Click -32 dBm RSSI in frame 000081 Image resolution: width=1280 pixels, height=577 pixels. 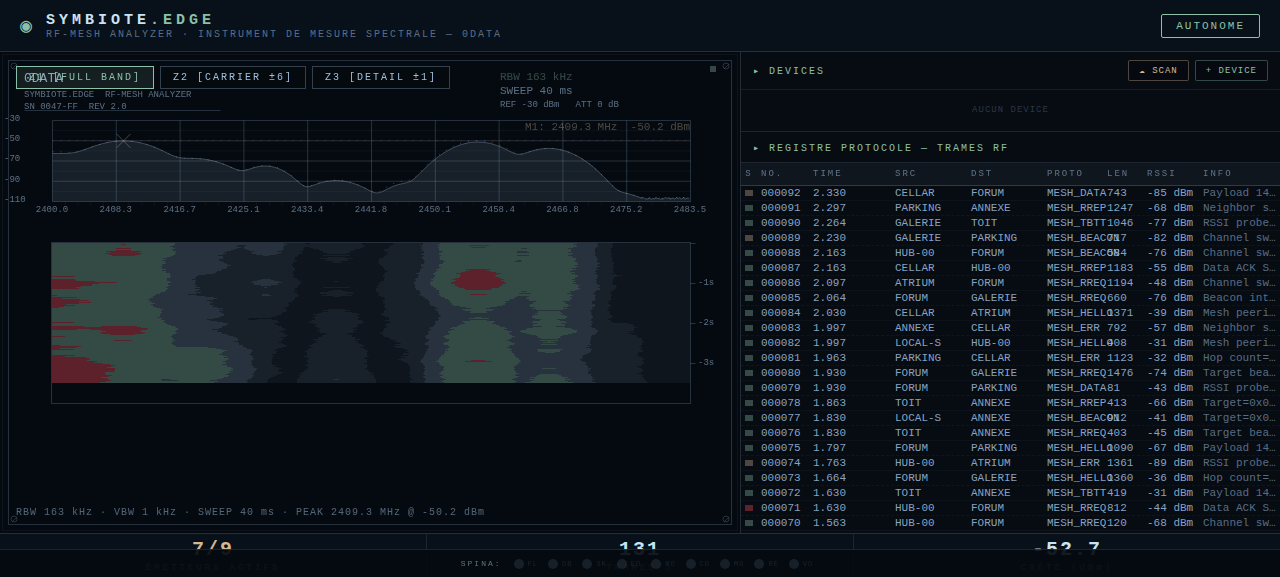pos(1170,358)
